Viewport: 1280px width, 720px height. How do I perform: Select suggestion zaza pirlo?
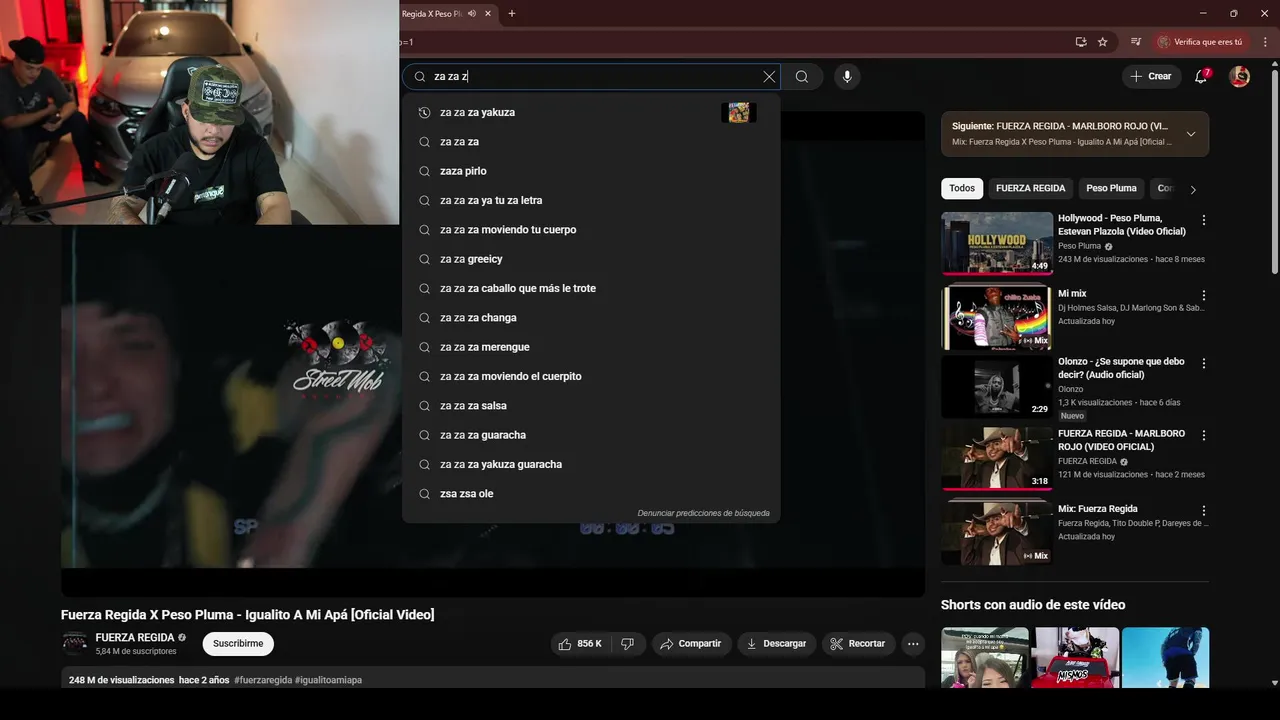[591, 171]
